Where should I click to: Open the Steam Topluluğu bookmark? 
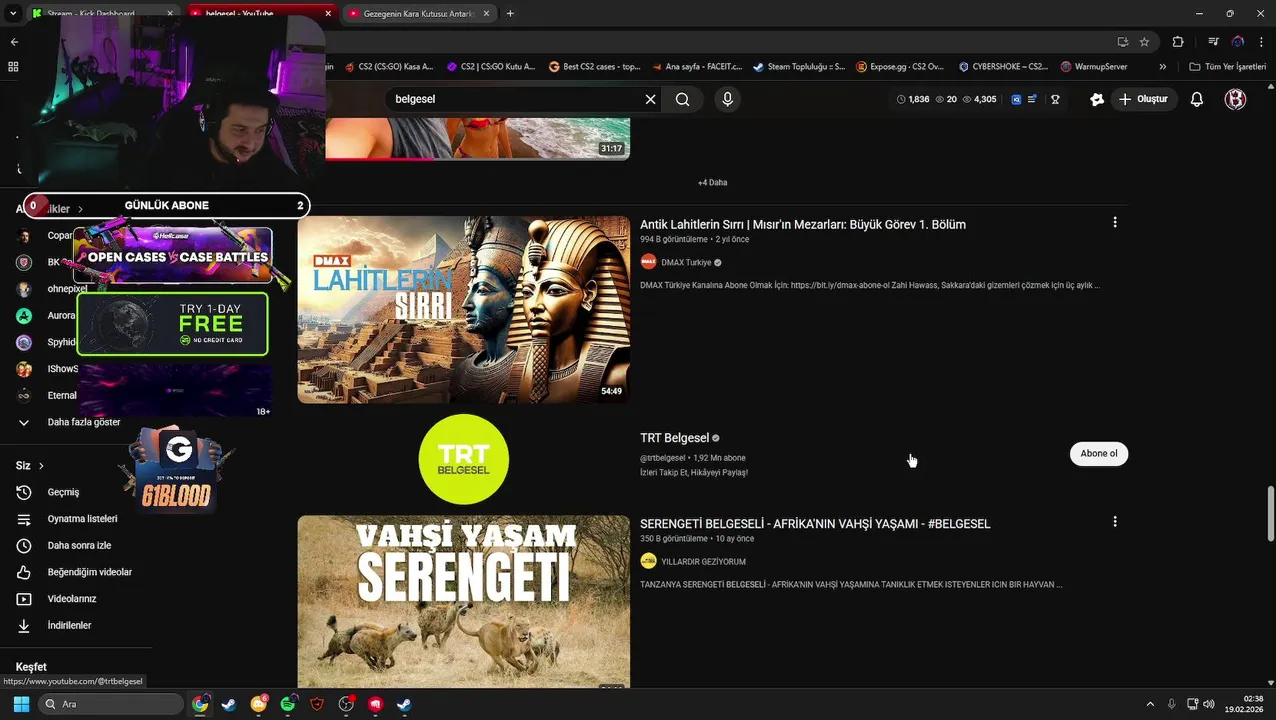click(799, 67)
